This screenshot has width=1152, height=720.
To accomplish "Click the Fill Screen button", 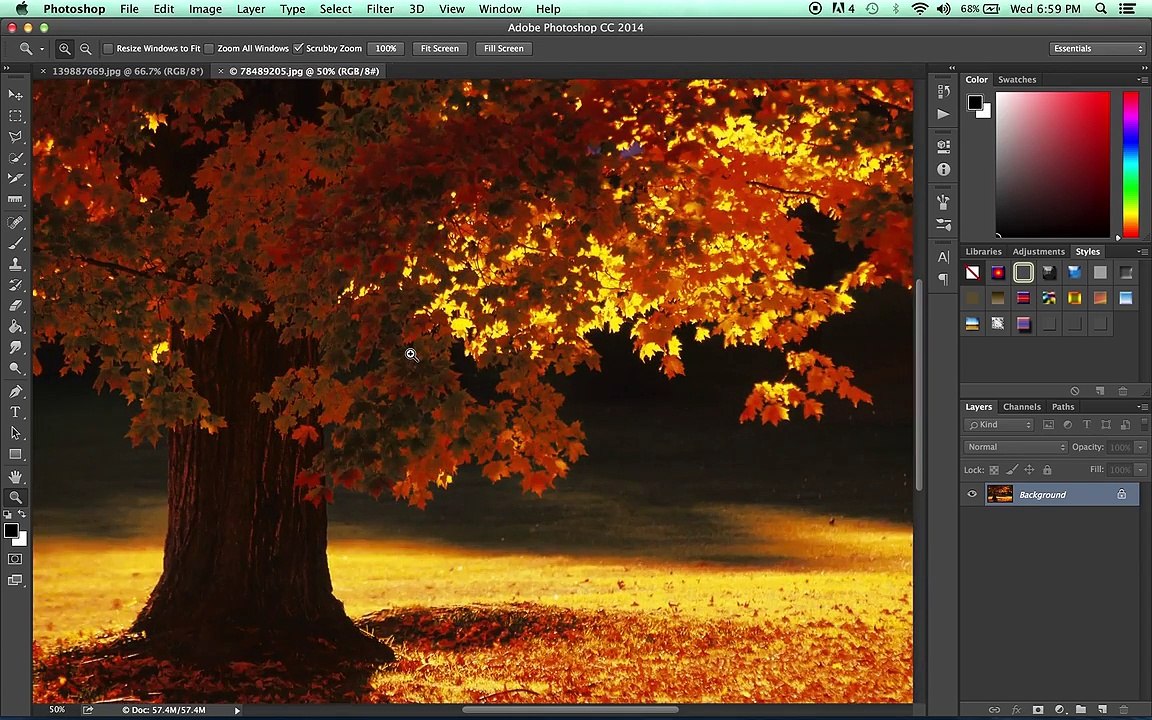I will tap(503, 48).
